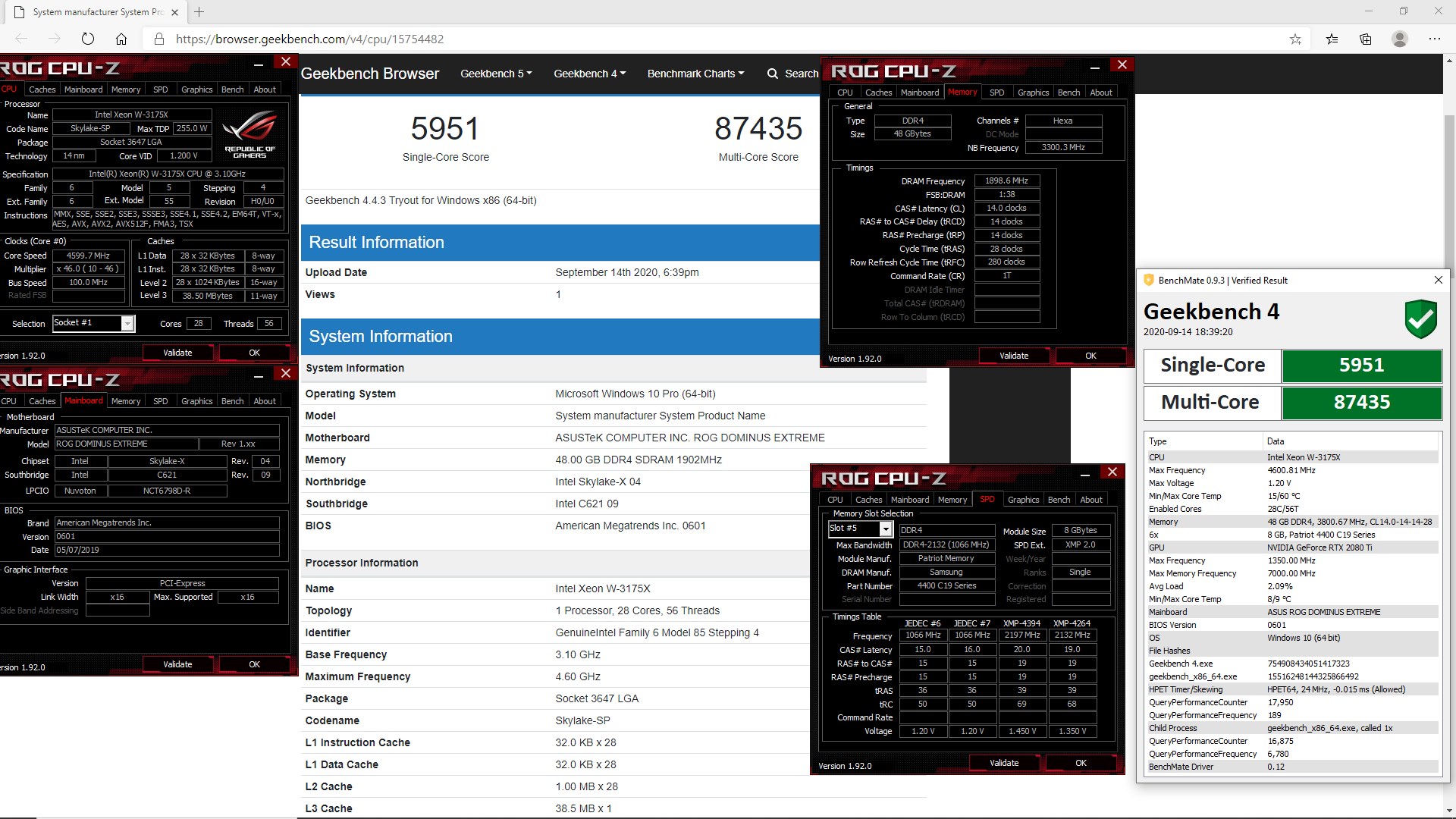
Task: Click BIOS Date field 05/07/2019
Action: click(x=167, y=550)
